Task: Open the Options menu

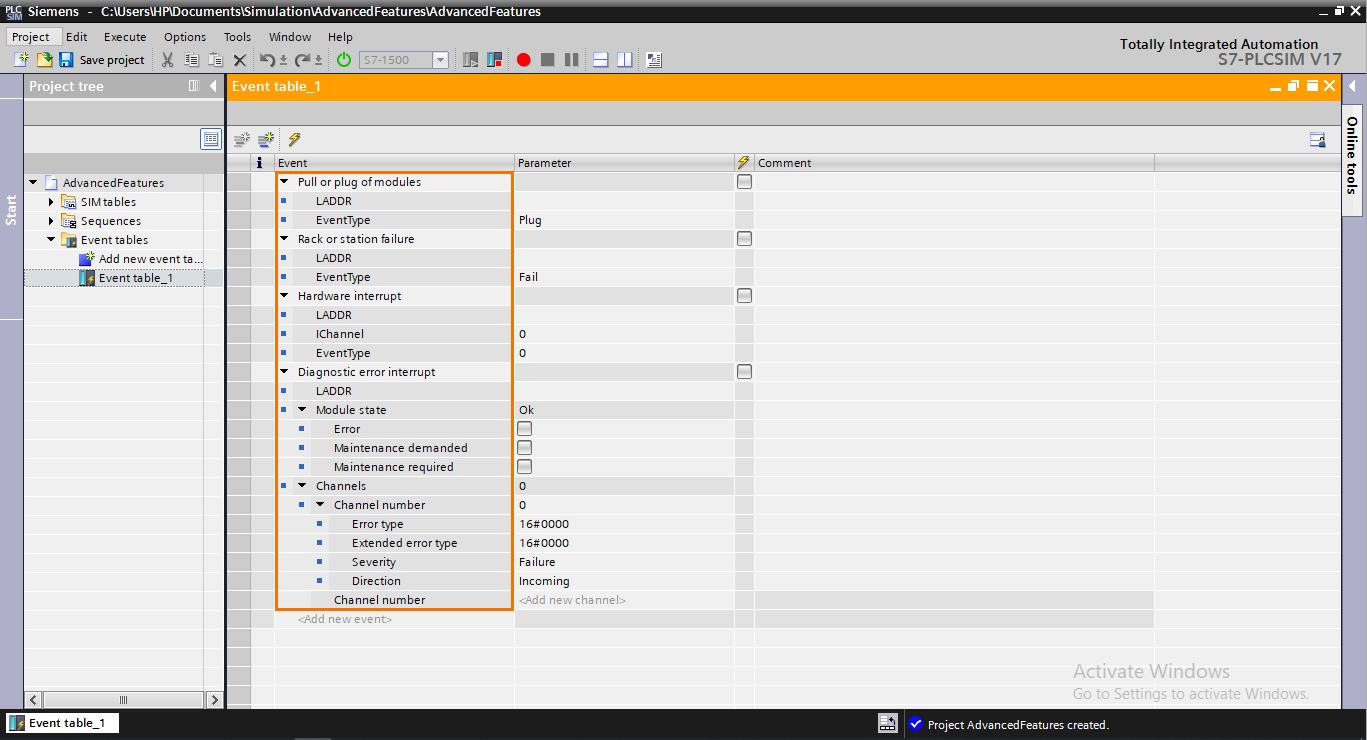Action: click(184, 36)
